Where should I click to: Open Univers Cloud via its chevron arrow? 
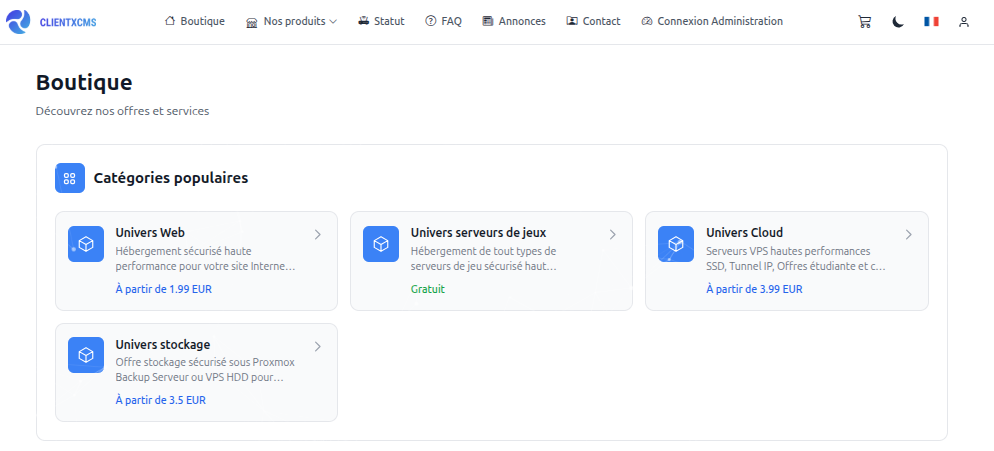pos(908,235)
